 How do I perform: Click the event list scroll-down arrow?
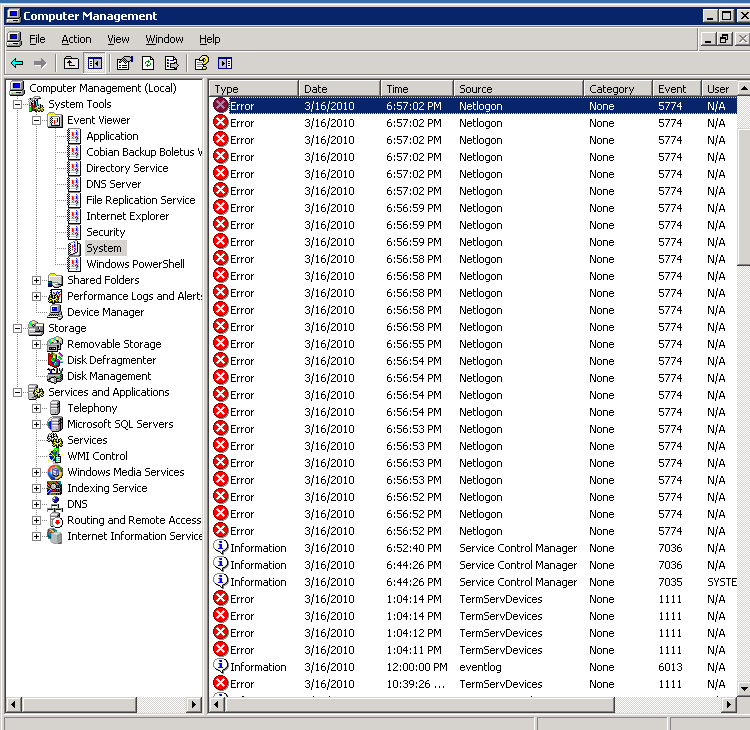743,689
